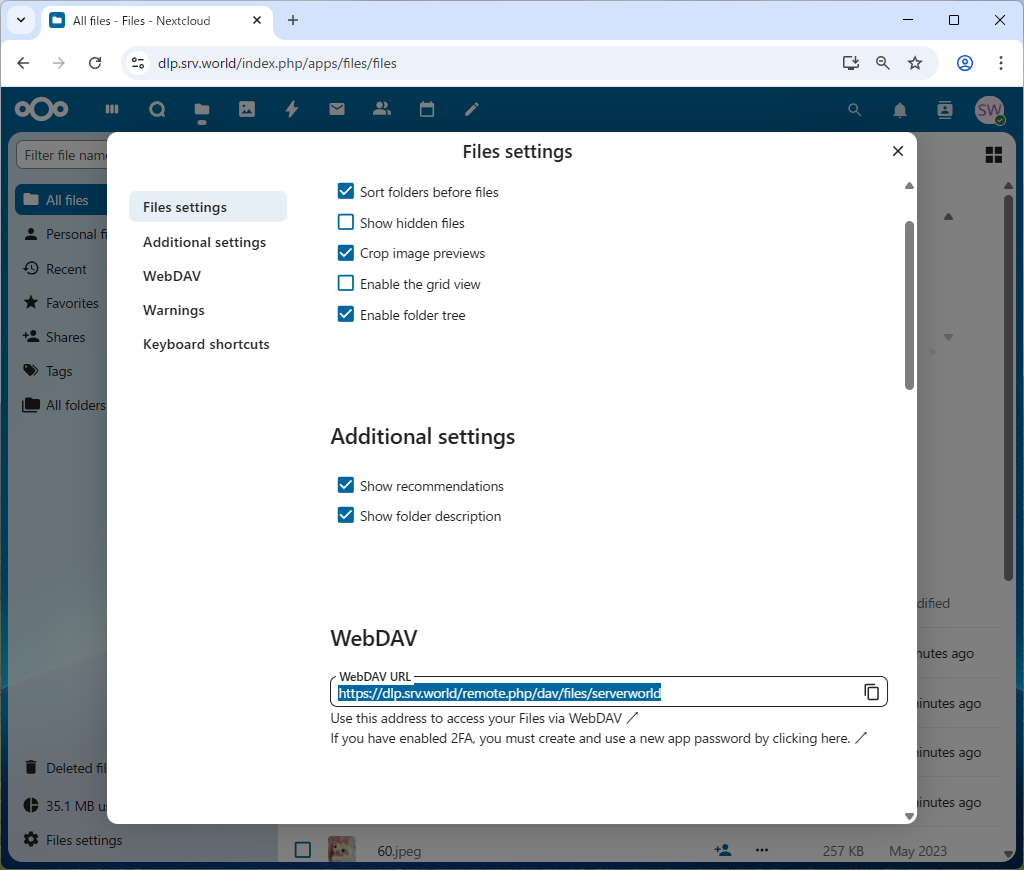Copy the WebDAV URL to clipboard
This screenshot has width=1024, height=870.
(871, 692)
